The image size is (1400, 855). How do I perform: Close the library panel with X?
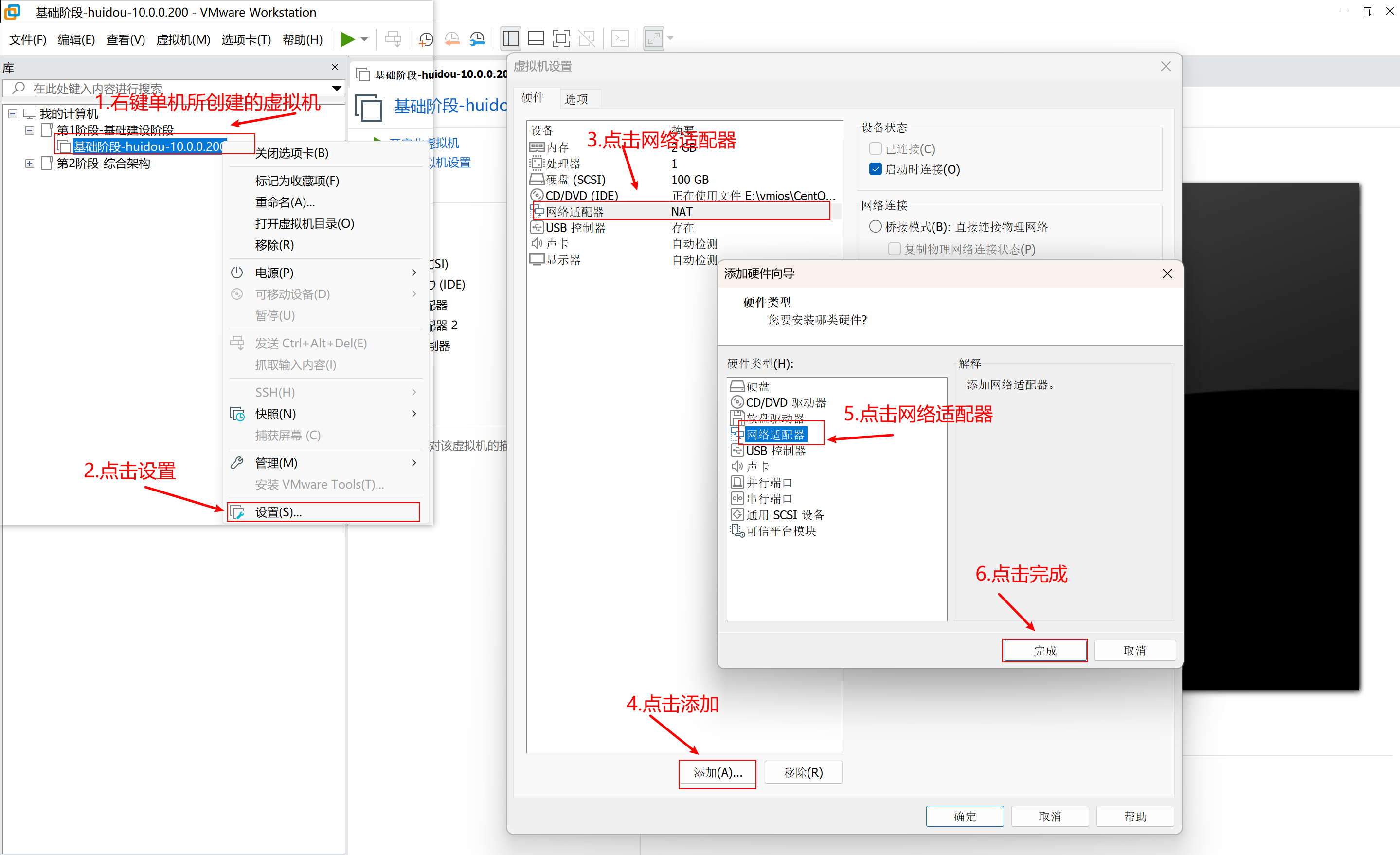(x=335, y=67)
